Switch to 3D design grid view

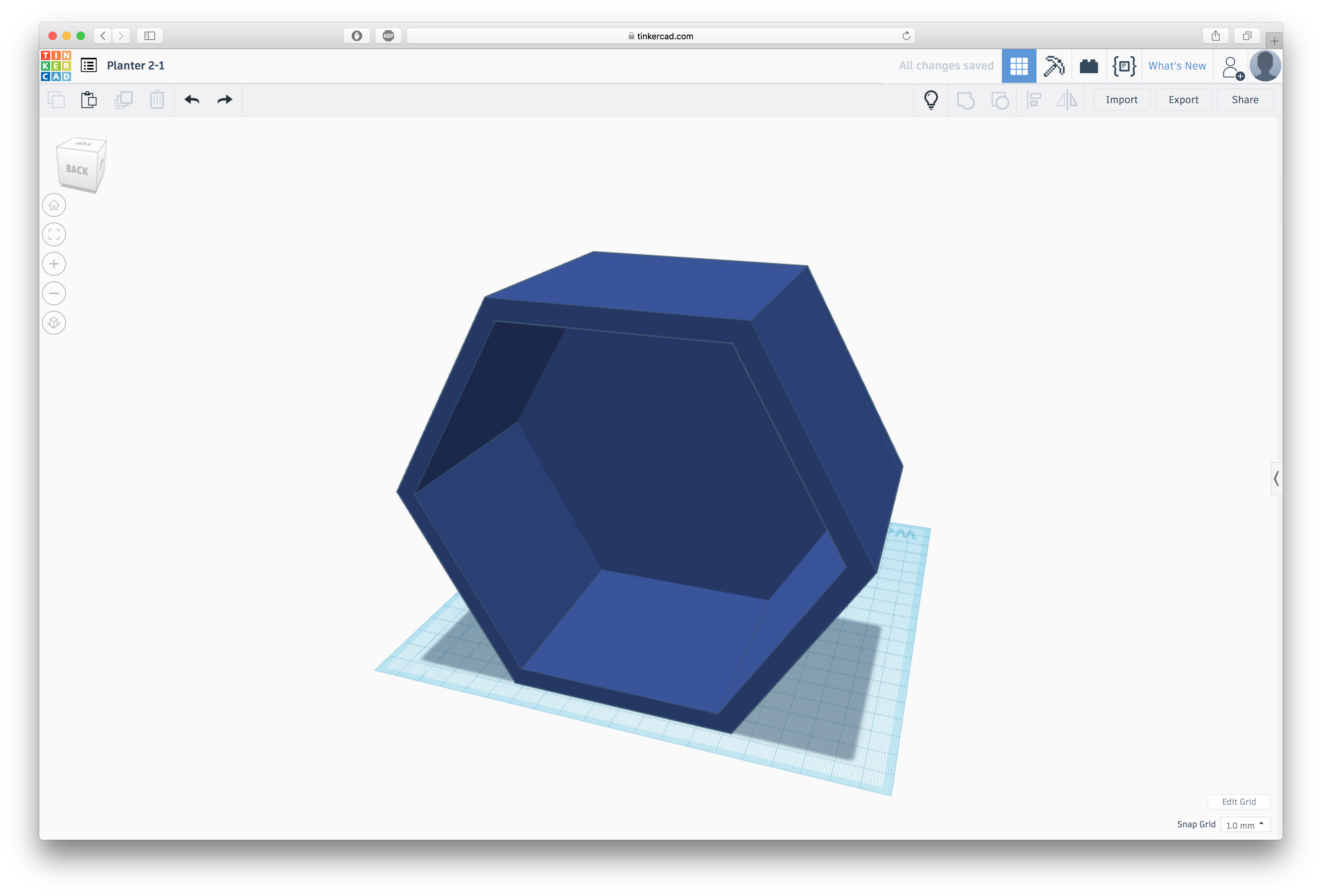[x=1018, y=66]
